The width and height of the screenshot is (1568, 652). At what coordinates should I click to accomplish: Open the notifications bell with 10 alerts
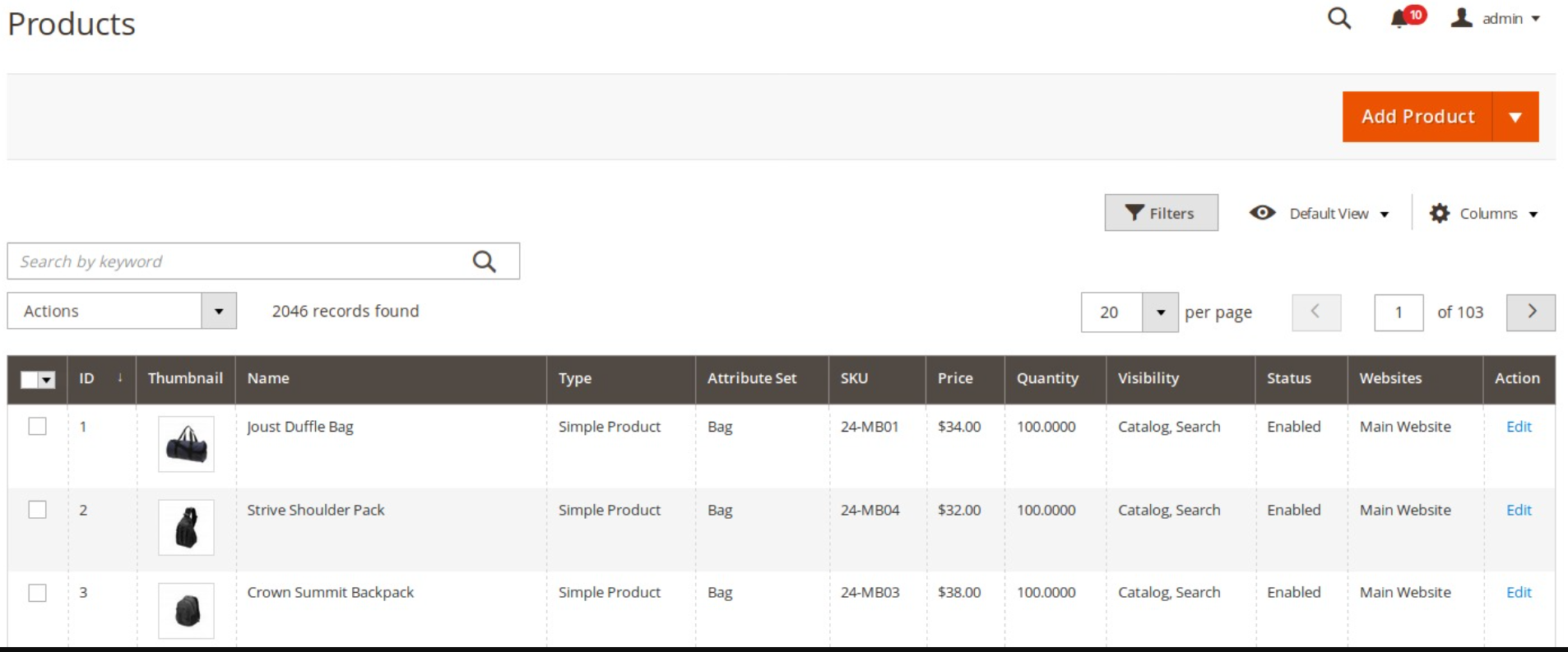(x=1400, y=18)
